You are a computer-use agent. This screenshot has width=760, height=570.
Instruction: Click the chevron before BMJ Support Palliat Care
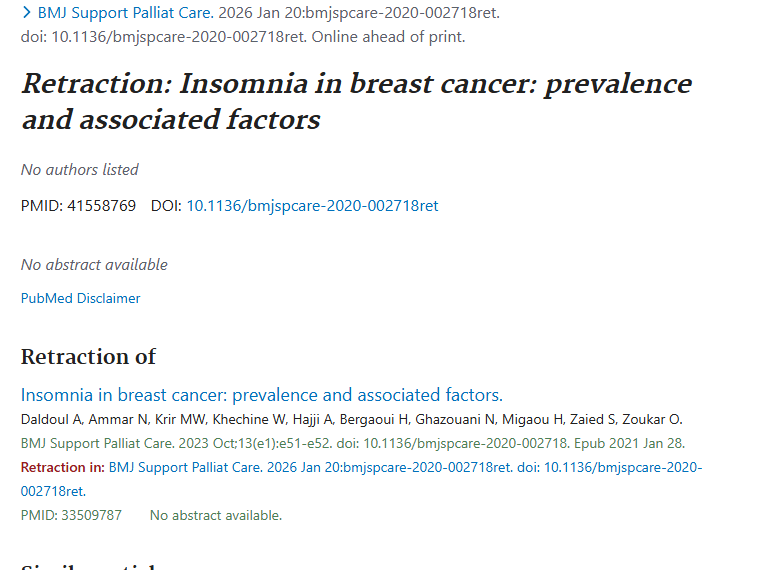point(27,13)
